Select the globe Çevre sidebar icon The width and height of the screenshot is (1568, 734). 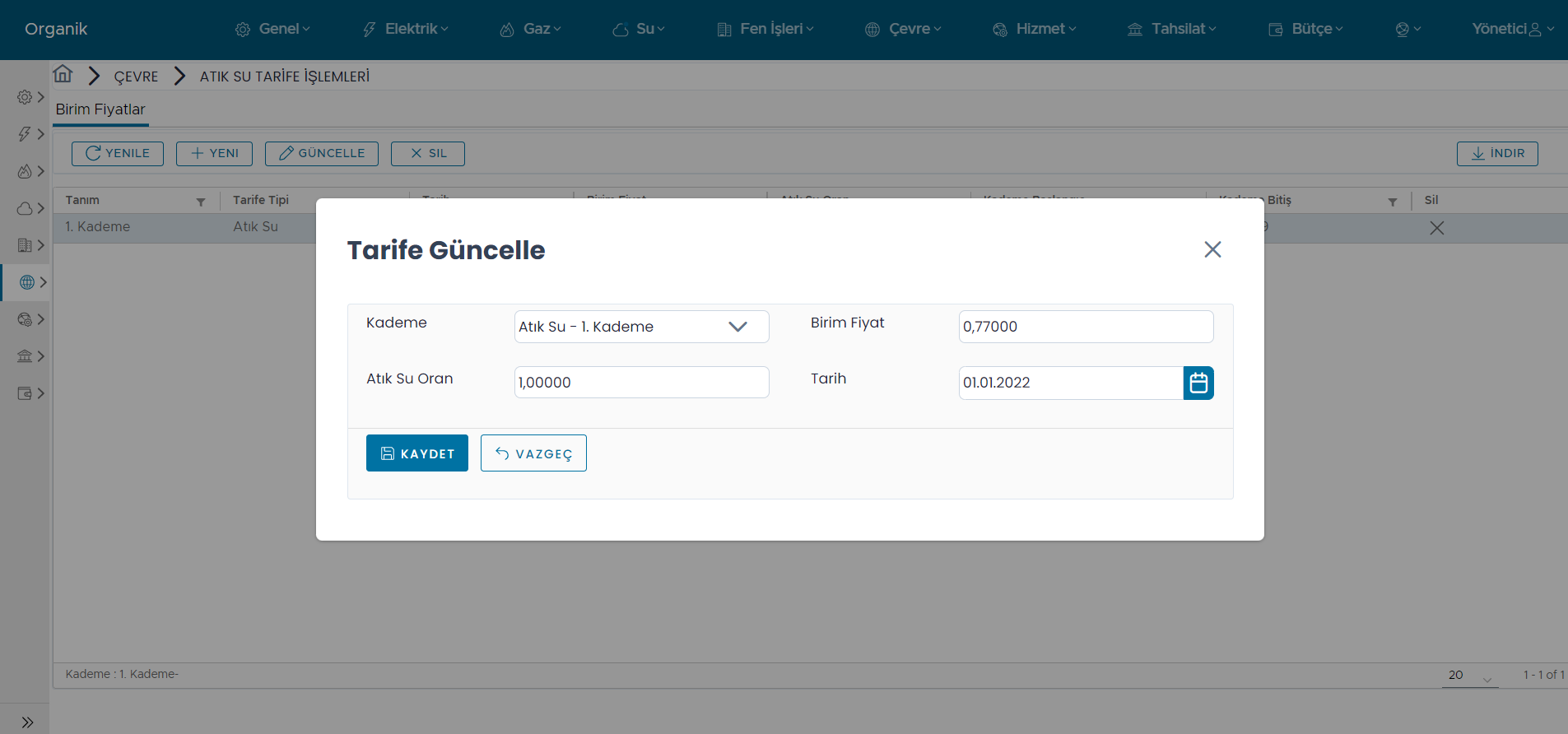pos(27,282)
